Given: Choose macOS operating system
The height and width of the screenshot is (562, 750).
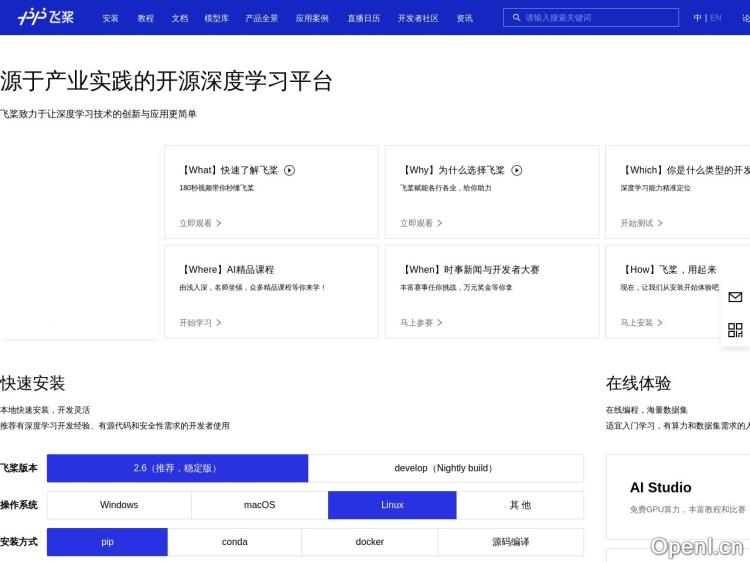Looking at the screenshot, I should [x=260, y=505].
